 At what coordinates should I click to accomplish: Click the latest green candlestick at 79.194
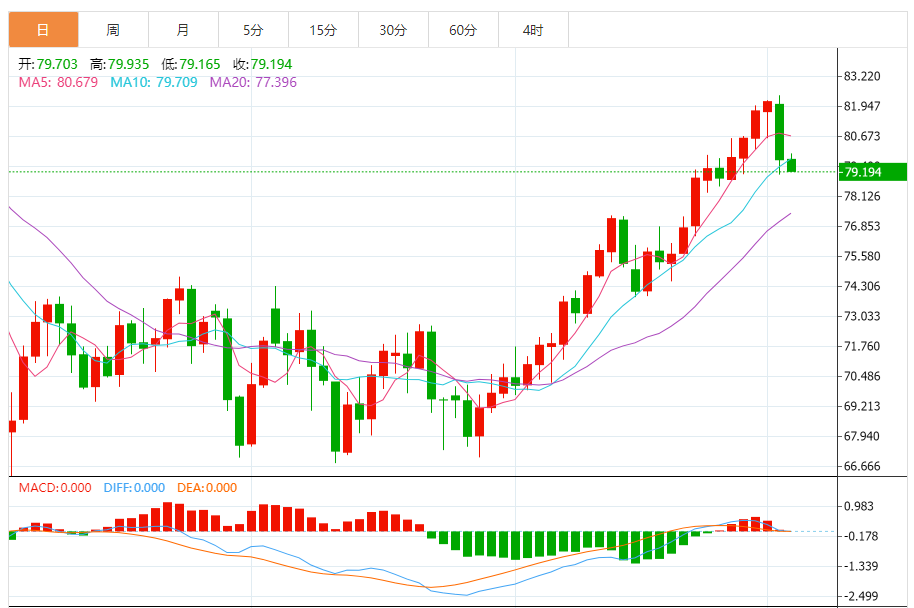(x=791, y=166)
